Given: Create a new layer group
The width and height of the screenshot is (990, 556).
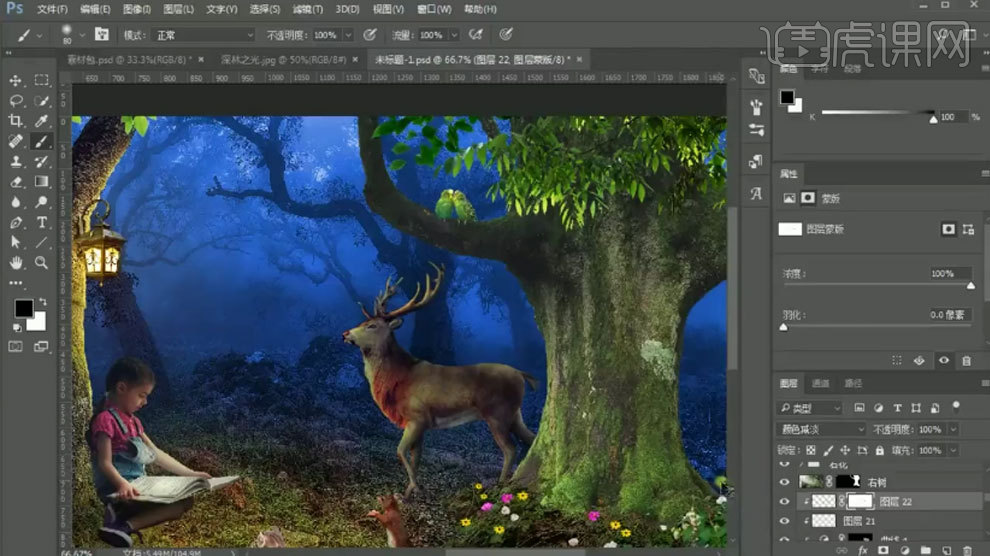Looking at the screenshot, I should [x=925, y=550].
